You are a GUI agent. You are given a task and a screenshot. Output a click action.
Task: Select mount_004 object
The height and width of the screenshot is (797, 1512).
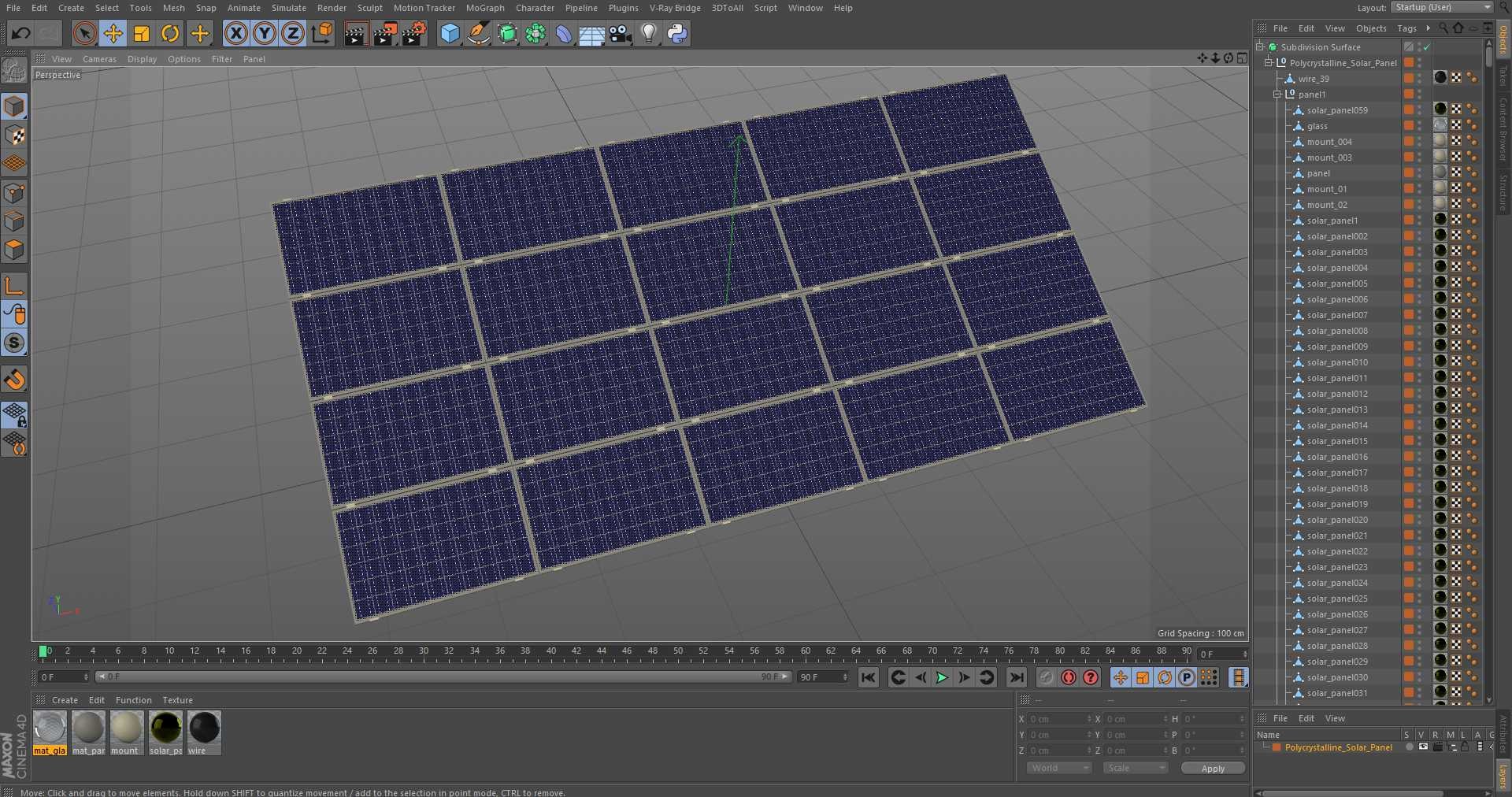click(x=1329, y=142)
